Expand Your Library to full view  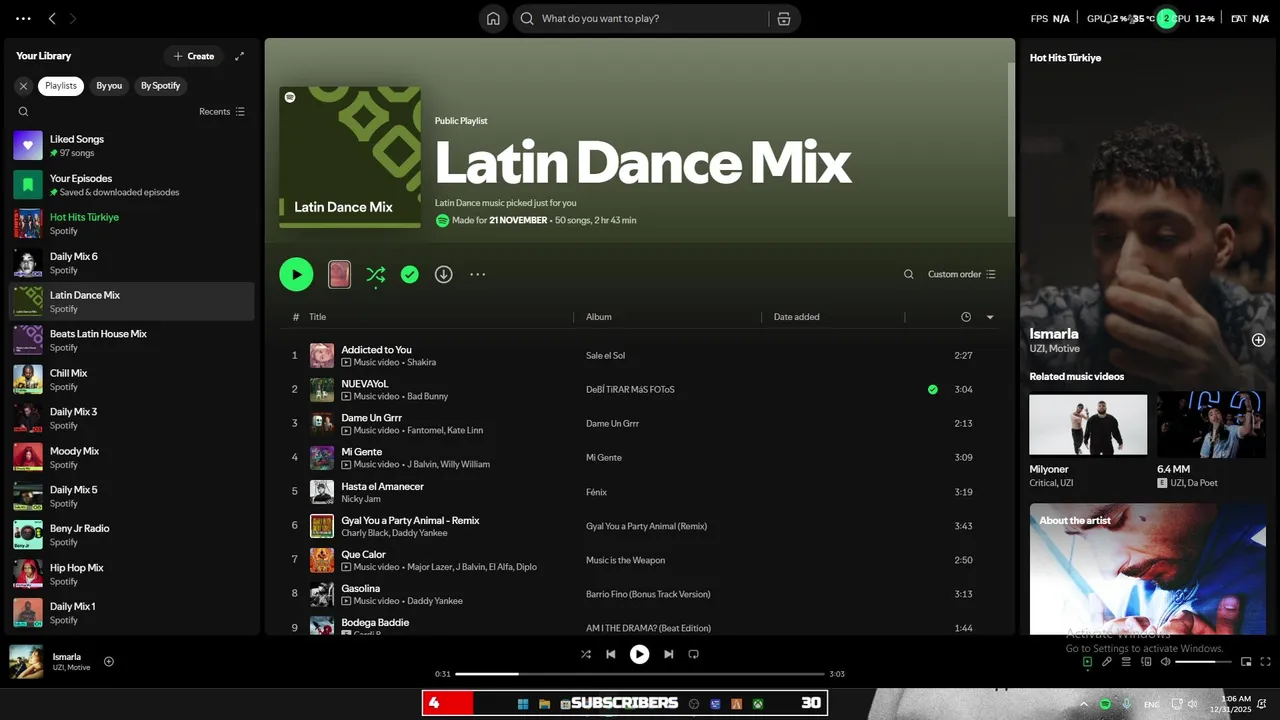coord(239,56)
